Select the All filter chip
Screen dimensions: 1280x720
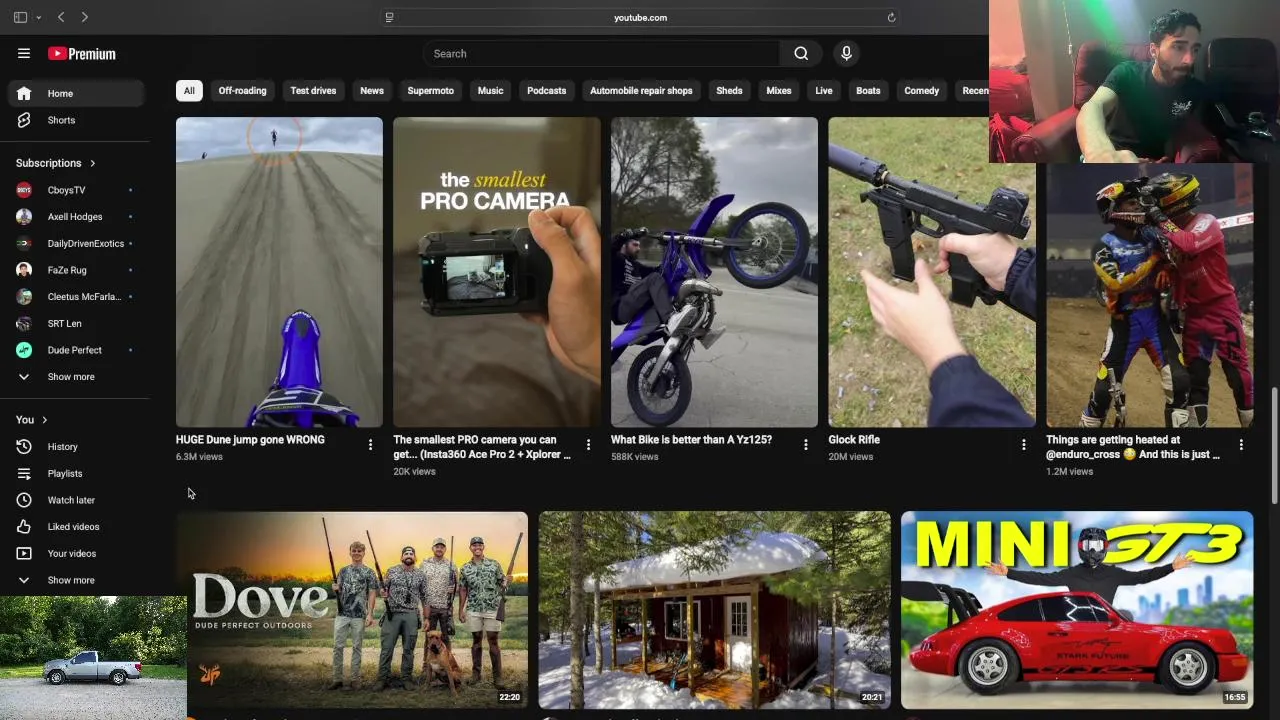[x=189, y=91]
